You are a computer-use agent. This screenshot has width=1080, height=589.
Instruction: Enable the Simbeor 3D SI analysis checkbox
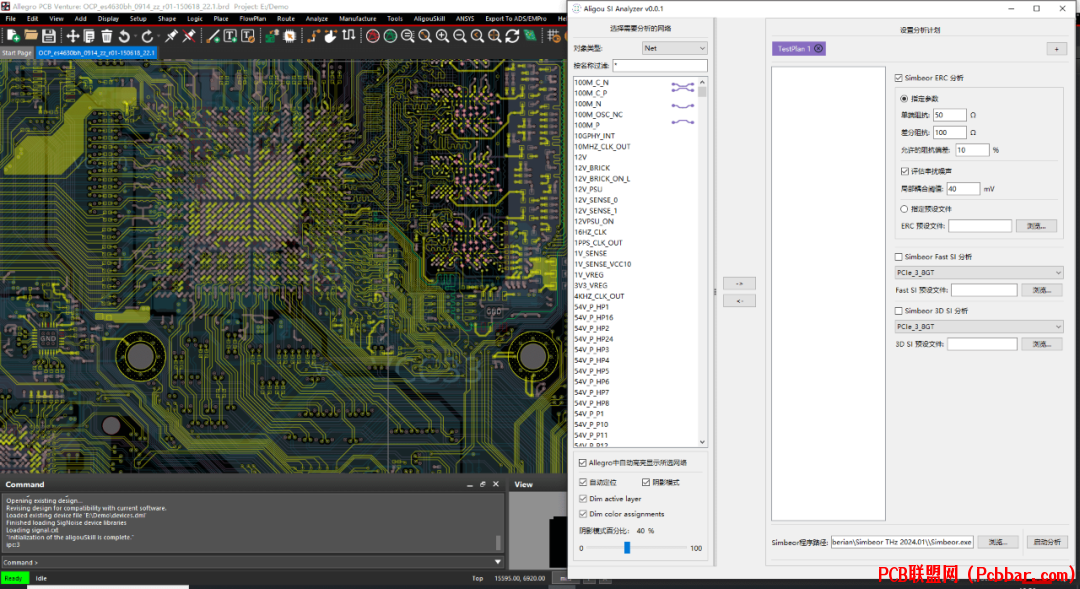(898, 311)
